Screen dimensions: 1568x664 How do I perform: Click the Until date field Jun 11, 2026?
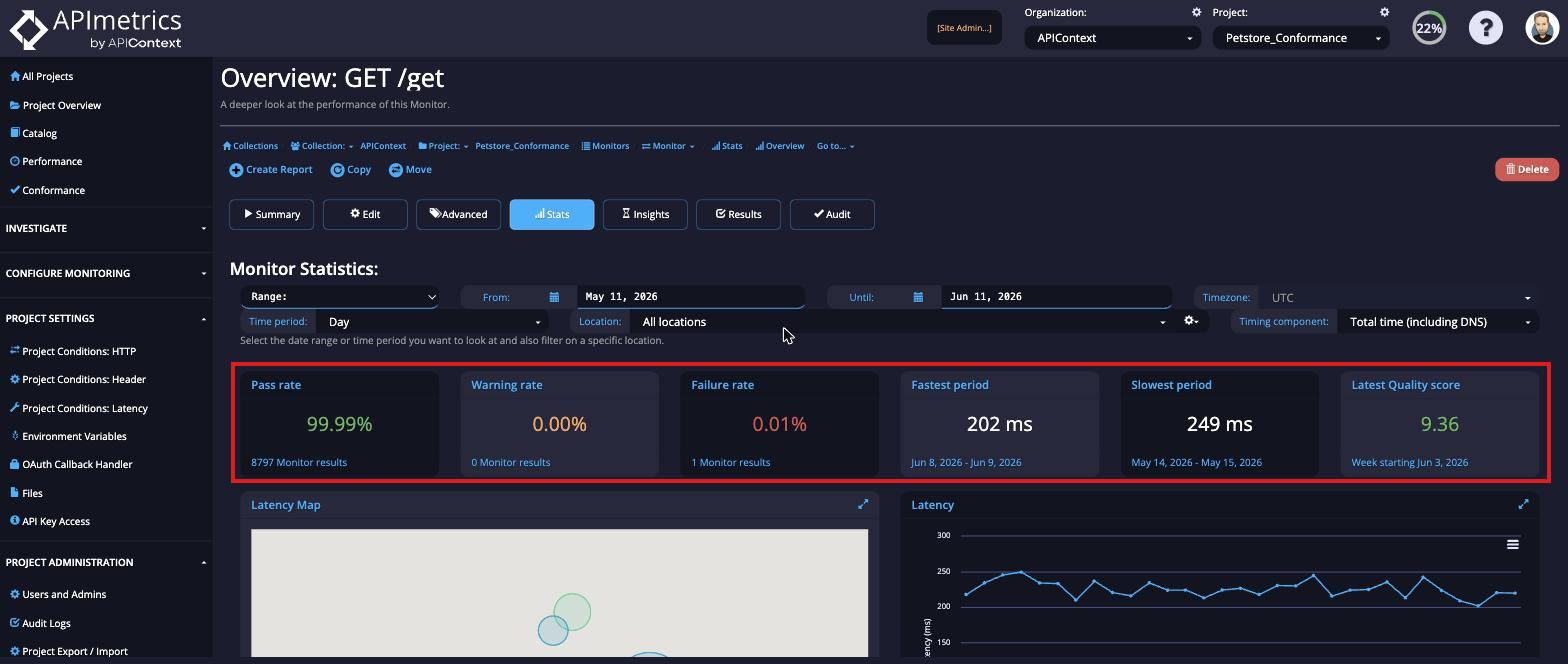1056,297
